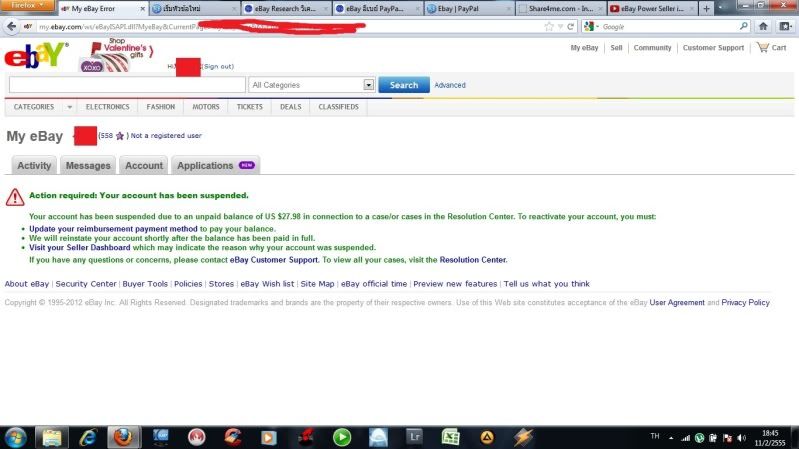Select the DEALS menu item
This screenshot has width=799, height=449.
tap(290, 107)
